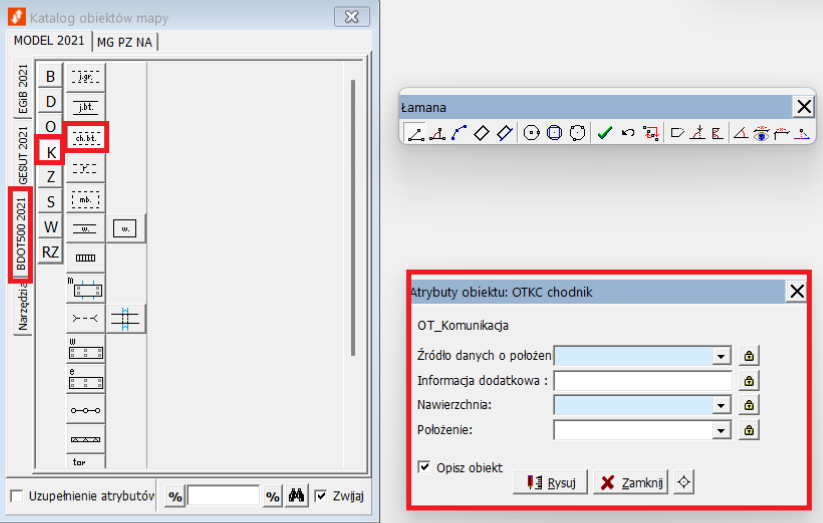823x523 pixels.
Task: Select the ch.bt. chodnik object icon
Action: (x=86, y=137)
